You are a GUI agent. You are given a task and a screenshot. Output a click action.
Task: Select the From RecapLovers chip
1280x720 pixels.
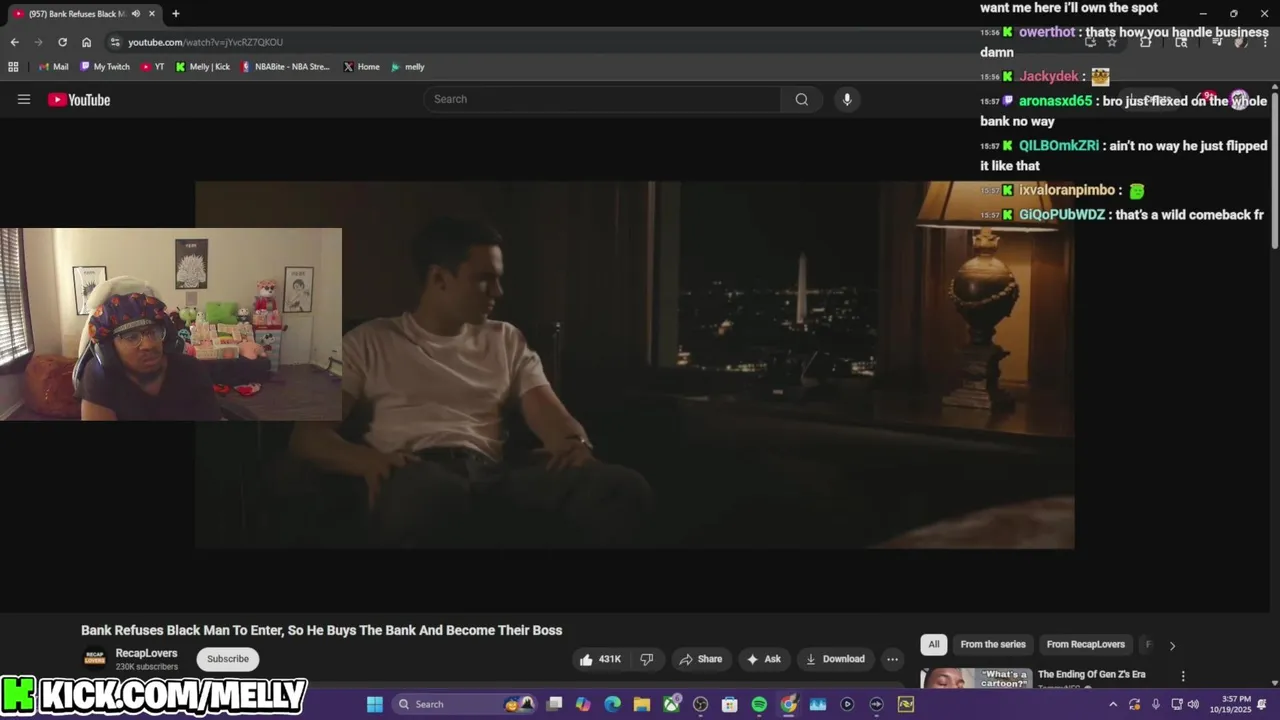(1085, 644)
